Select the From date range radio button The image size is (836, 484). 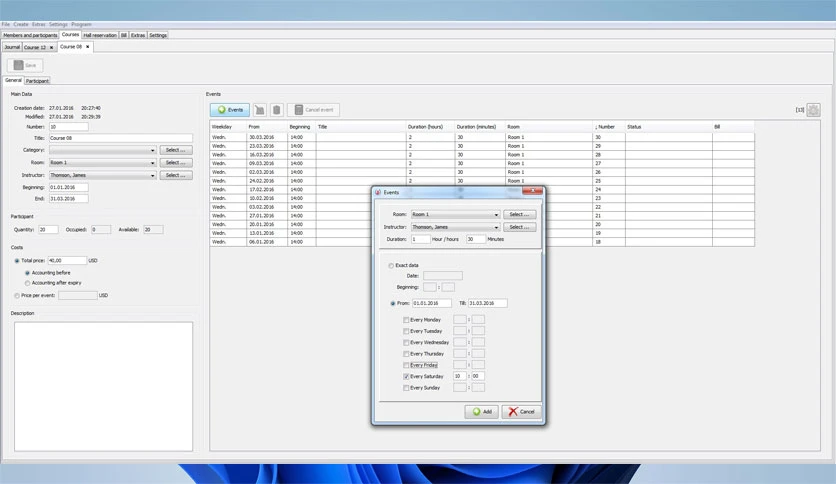pyautogui.click(x=392, y=303)
